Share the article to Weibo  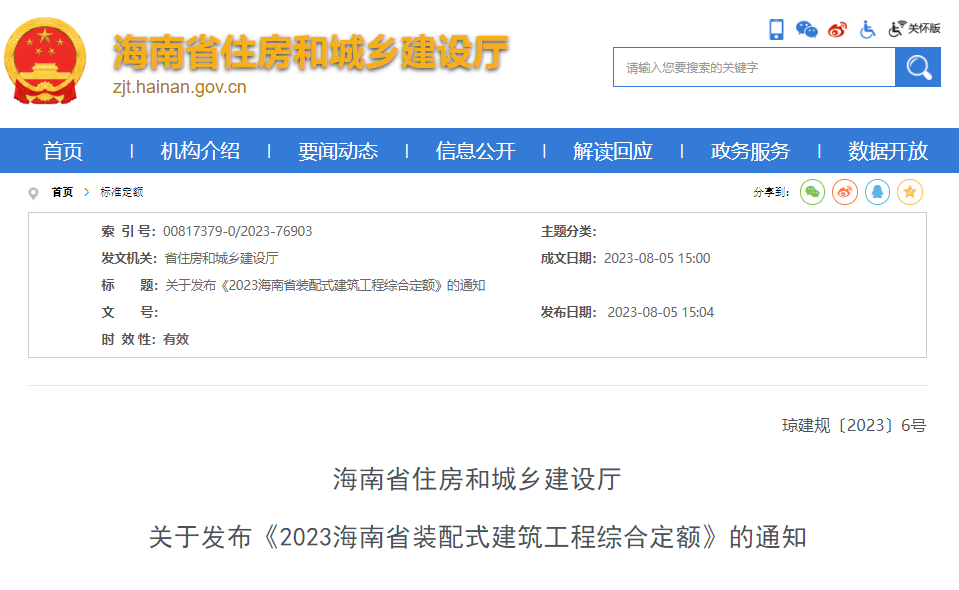pos(844,192)
